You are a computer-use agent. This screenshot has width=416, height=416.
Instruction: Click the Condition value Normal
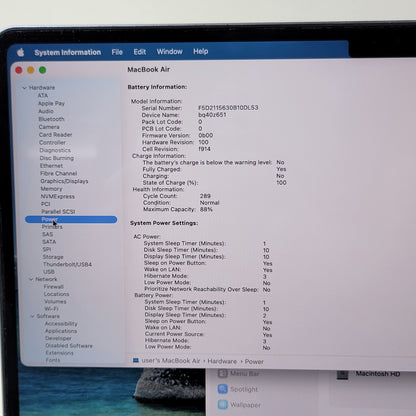pyautogui.click(x=210, y=203)
